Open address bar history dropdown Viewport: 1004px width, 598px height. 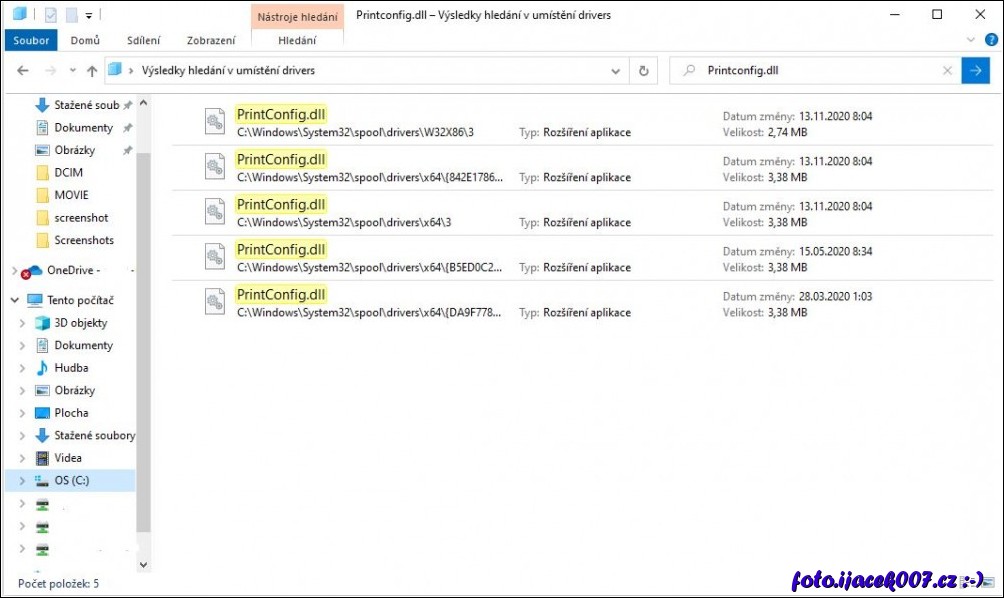tap(616, 71)
